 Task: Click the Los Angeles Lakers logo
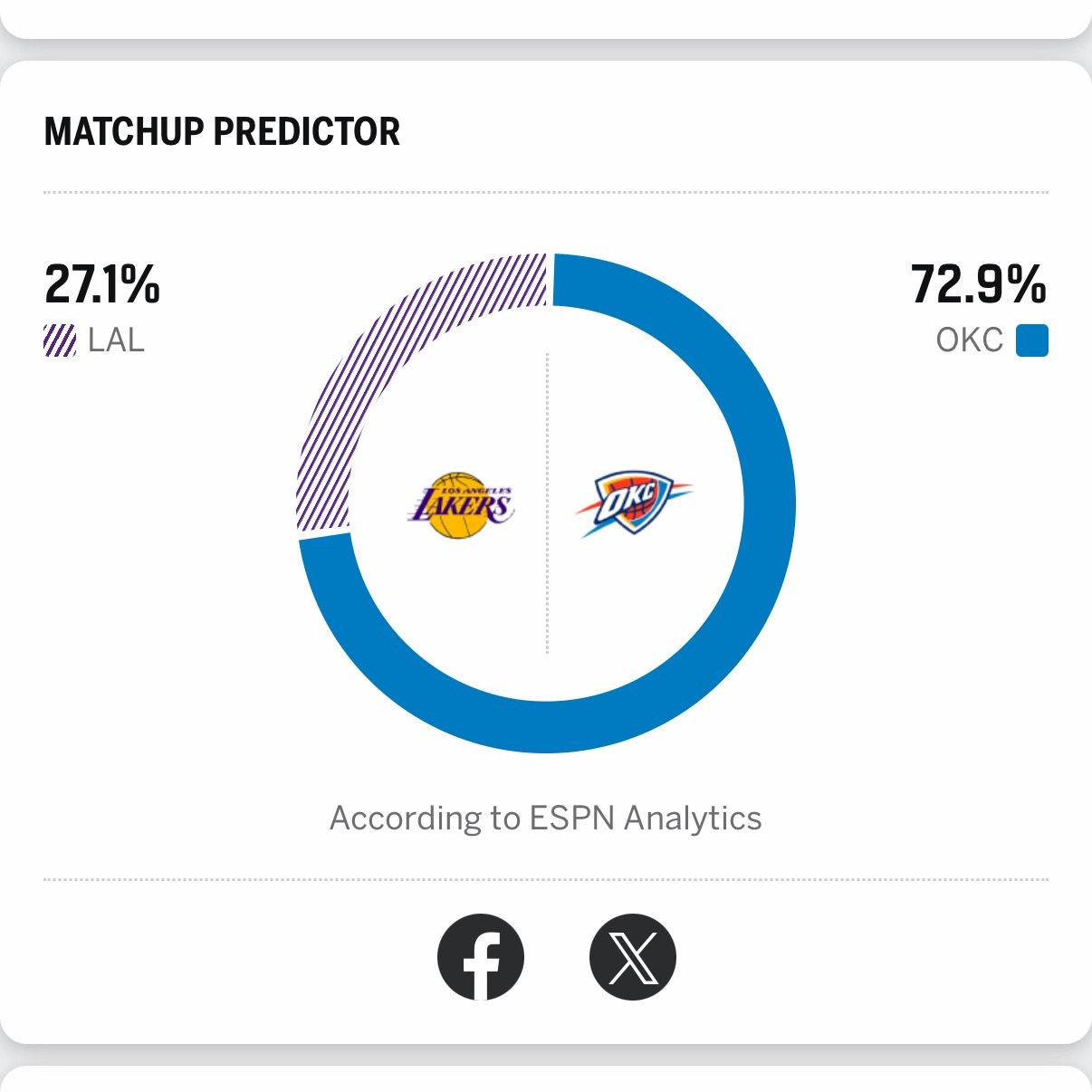click(x=461, y=504)
